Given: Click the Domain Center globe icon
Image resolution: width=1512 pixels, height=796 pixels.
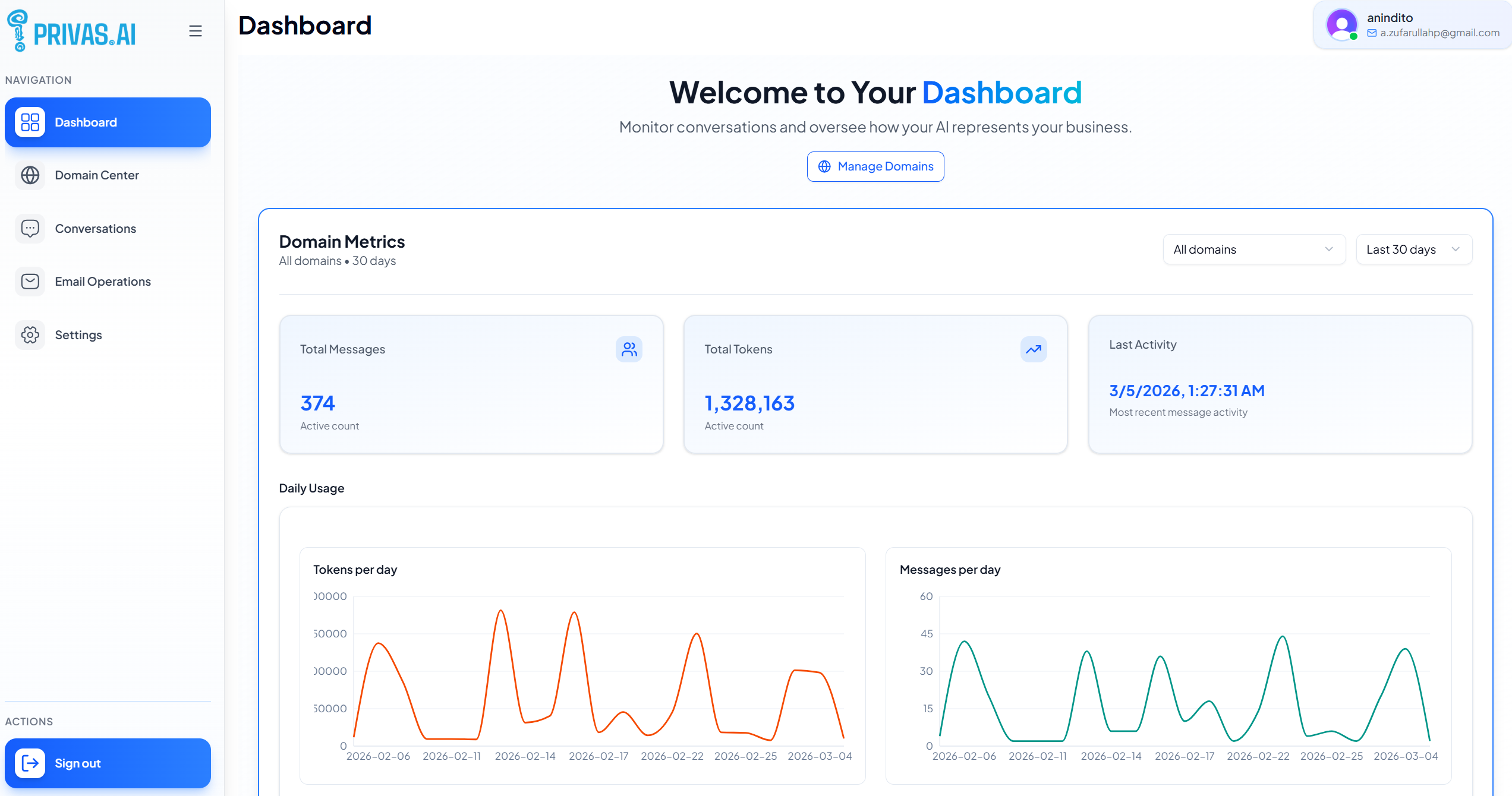Looking at the screenshot, I should [x=29, y=175].
